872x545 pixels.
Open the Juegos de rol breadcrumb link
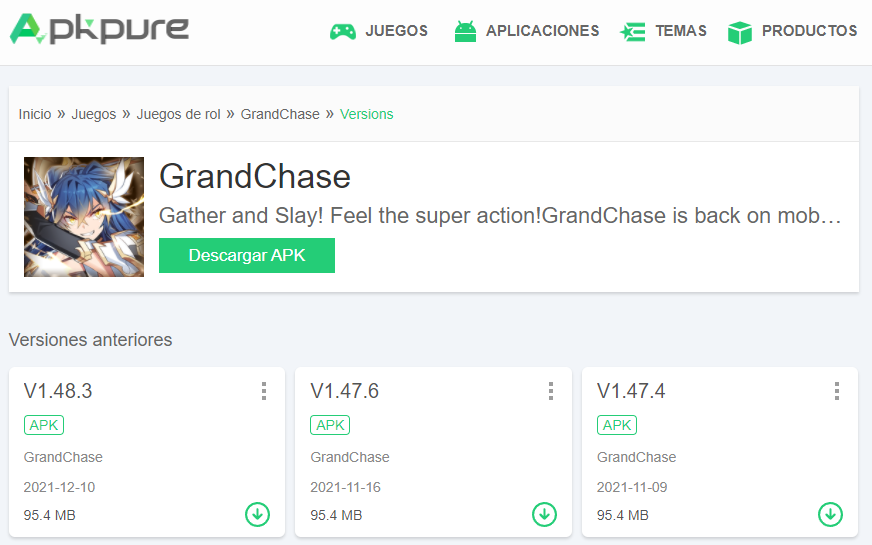pyautogui.click(x=178, y=114)
